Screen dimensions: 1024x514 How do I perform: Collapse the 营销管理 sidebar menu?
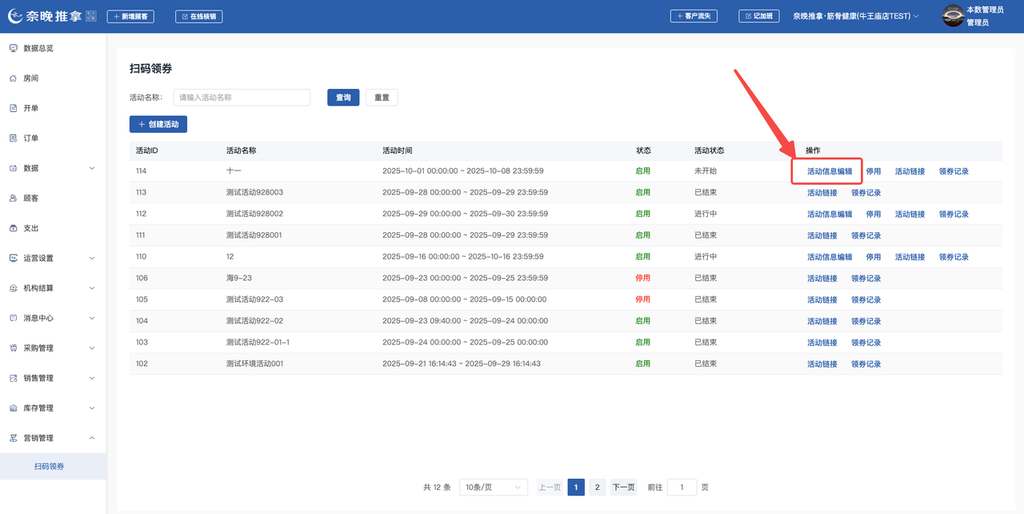click(x=52, y=438)
